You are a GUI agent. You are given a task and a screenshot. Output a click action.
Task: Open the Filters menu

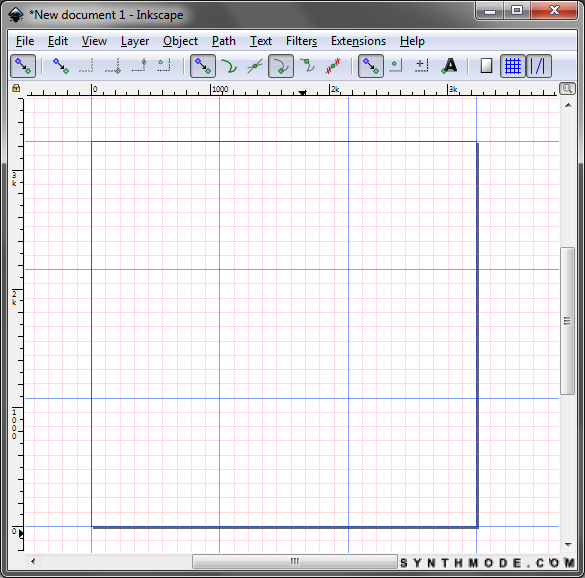(301, 41)
